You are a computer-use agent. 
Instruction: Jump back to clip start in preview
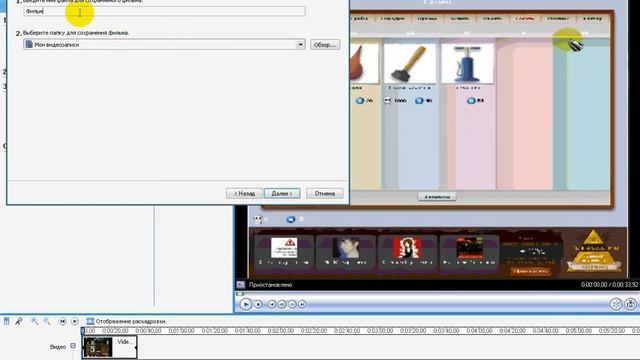272,304
